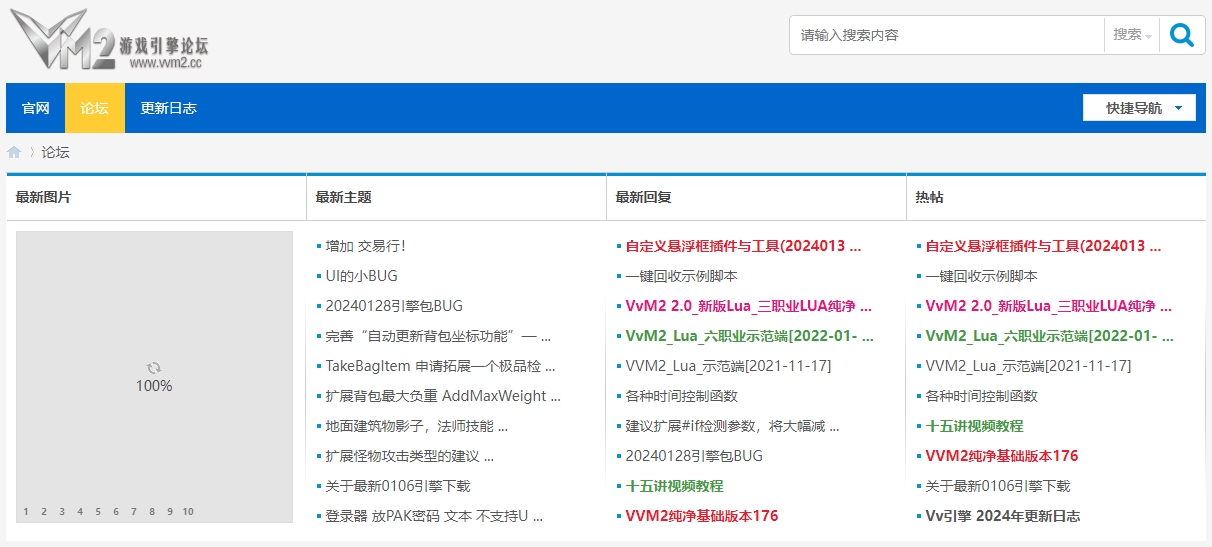
Task: Open 自定义悬浮框插件与工具 in 热帖 column
Action: tap(1043, 246)
